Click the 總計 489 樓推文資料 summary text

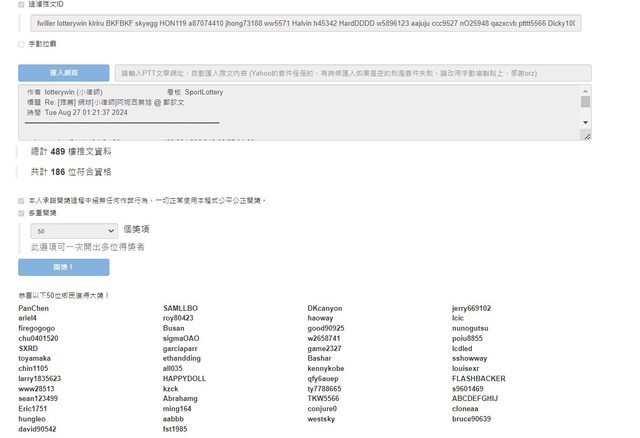71,152
